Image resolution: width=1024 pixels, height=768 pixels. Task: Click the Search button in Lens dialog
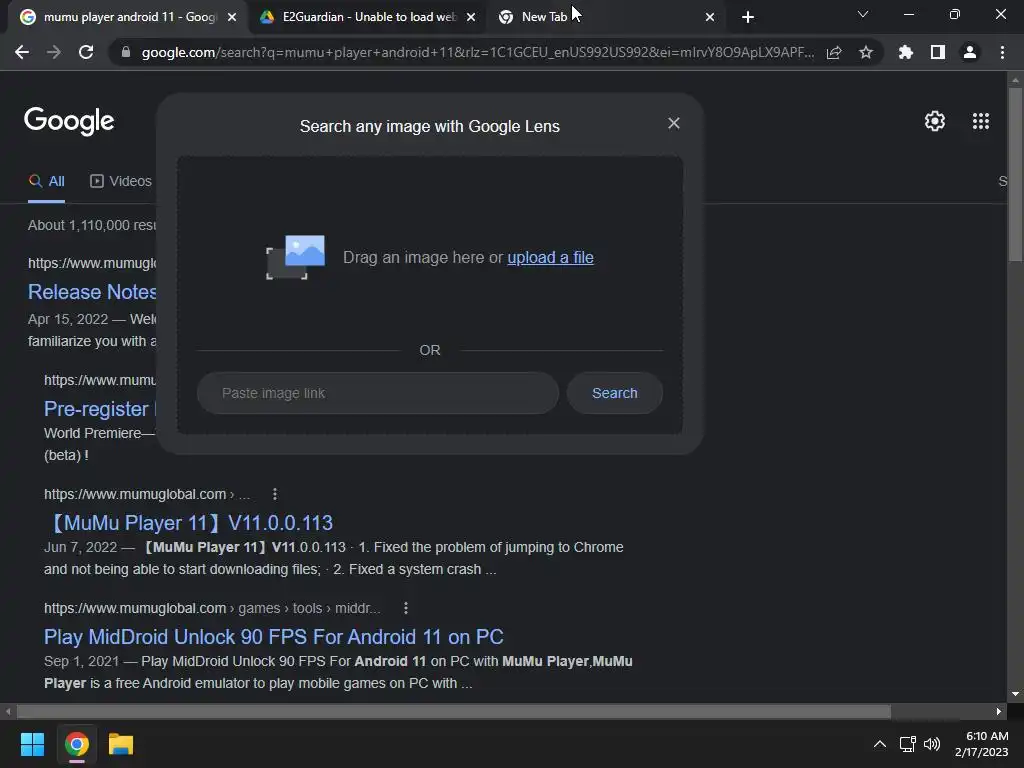coord(615,393)
